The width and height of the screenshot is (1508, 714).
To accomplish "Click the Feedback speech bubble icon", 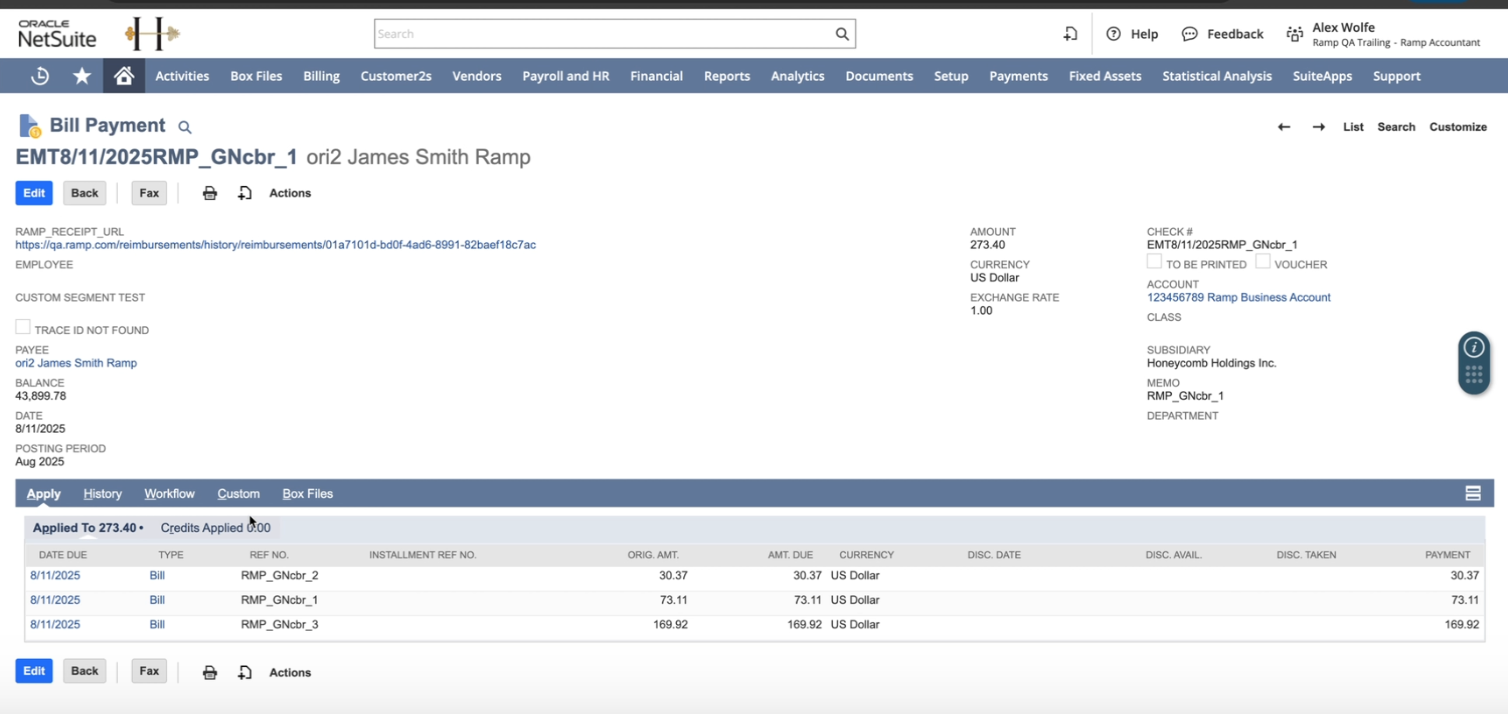I will pyautogui.click(x=1189, y=34).
